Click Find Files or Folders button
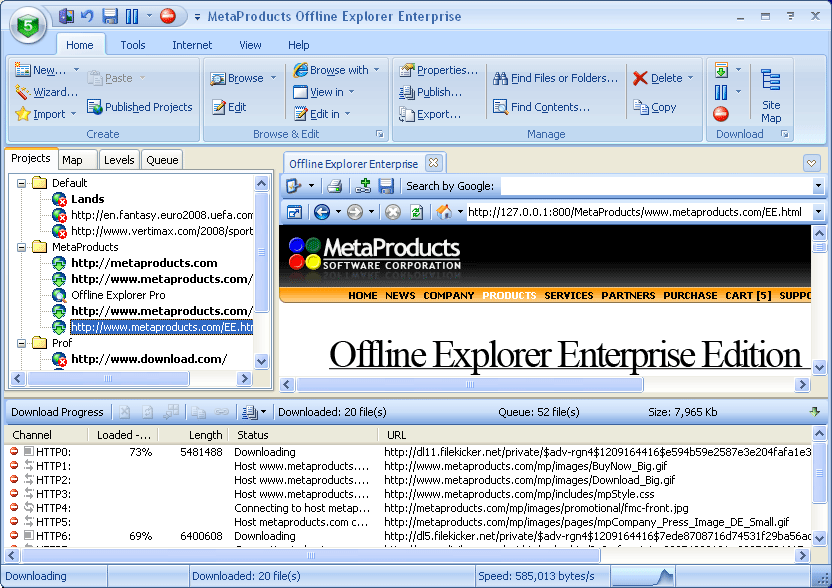 click(x=555, y=78)
